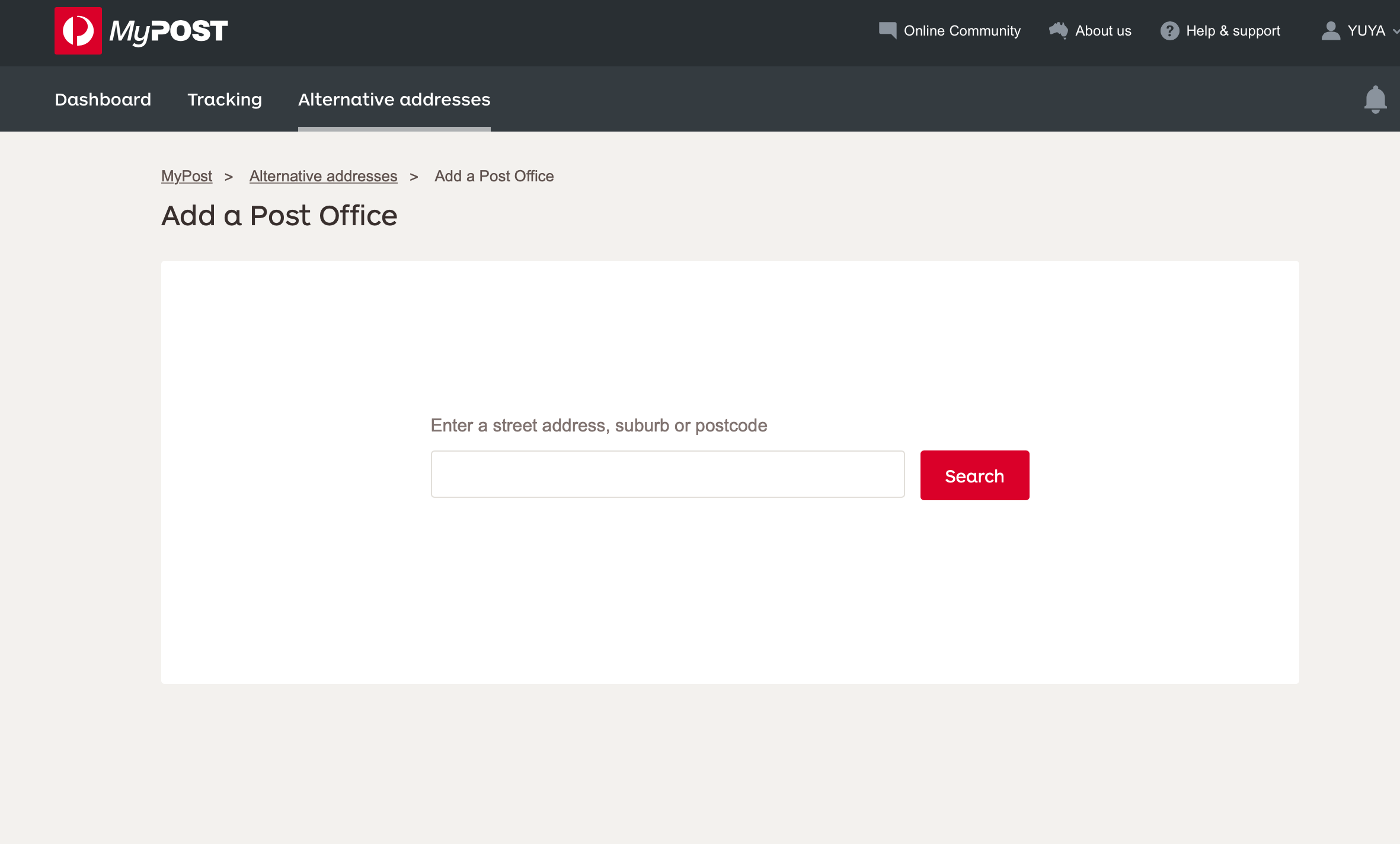Click the About us Australia map icon
This screenshot has width=1400, height=844.
1059,30
